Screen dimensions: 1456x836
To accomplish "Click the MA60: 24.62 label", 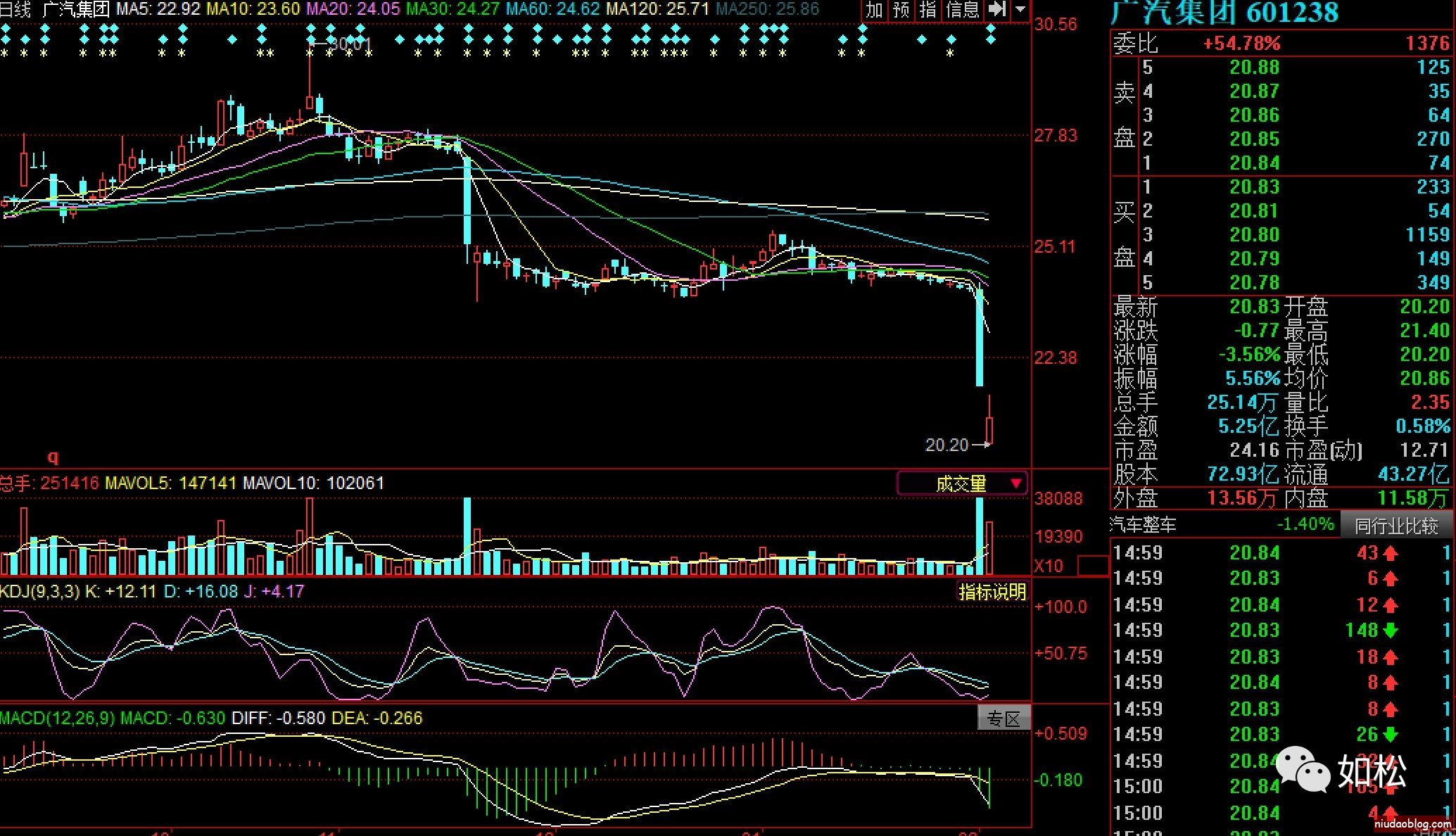I will pos(553,9).
